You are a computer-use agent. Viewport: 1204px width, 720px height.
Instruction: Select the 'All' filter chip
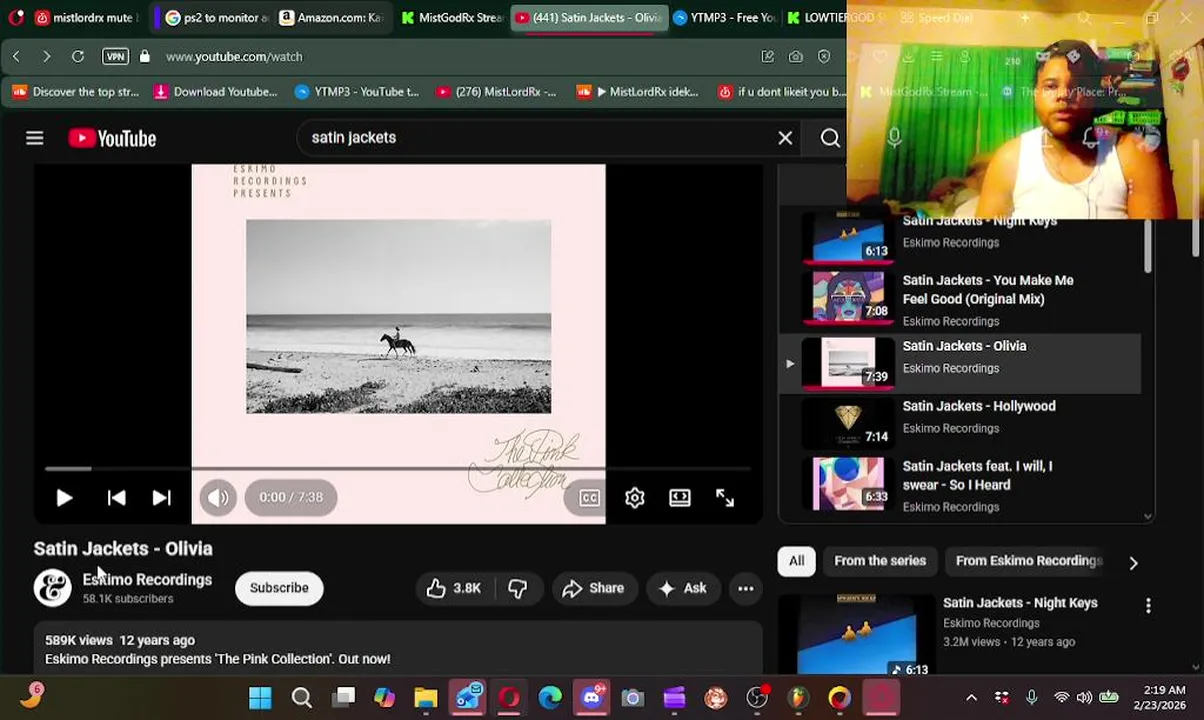796,561
